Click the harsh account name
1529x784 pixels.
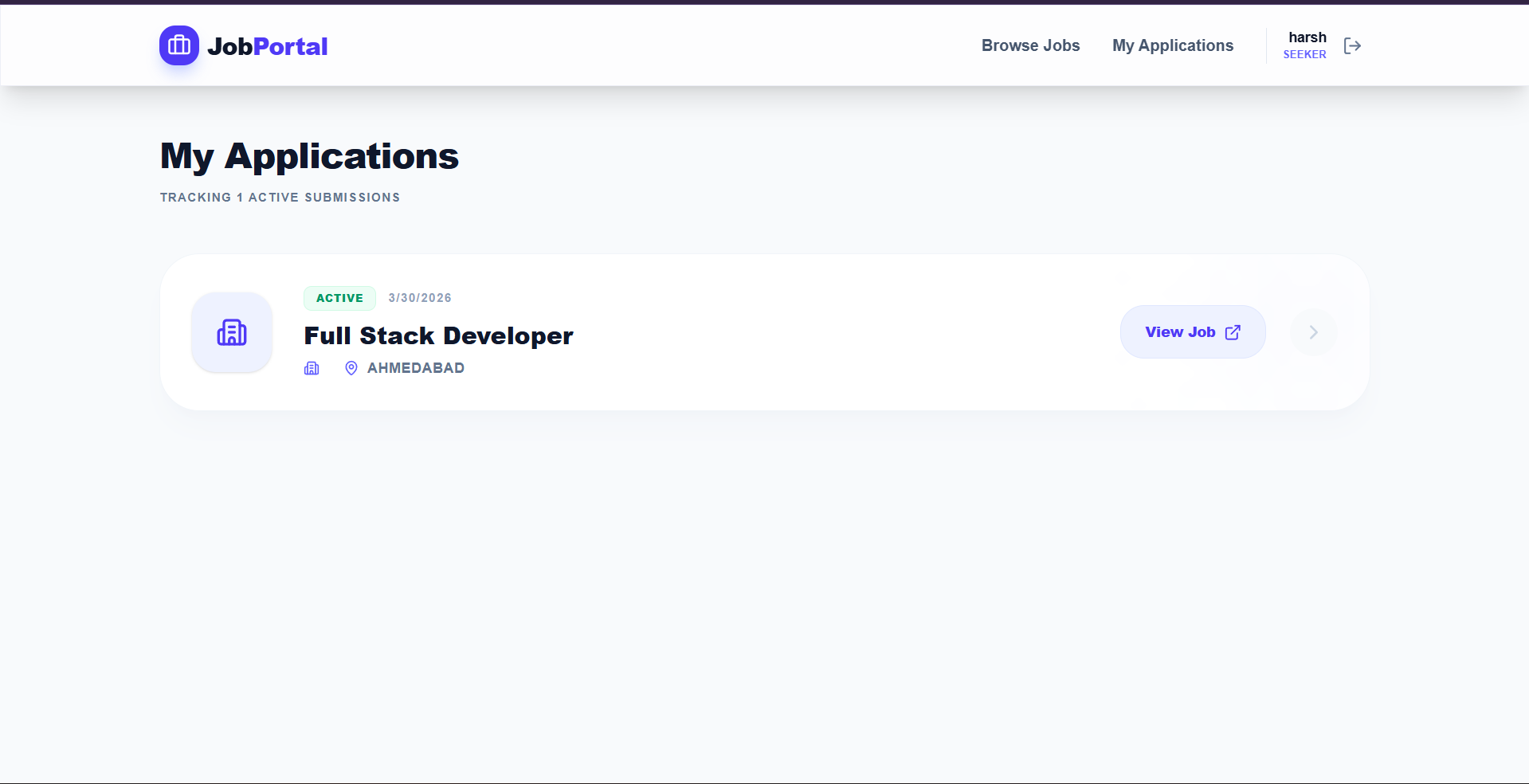(x=1307, y=37)
